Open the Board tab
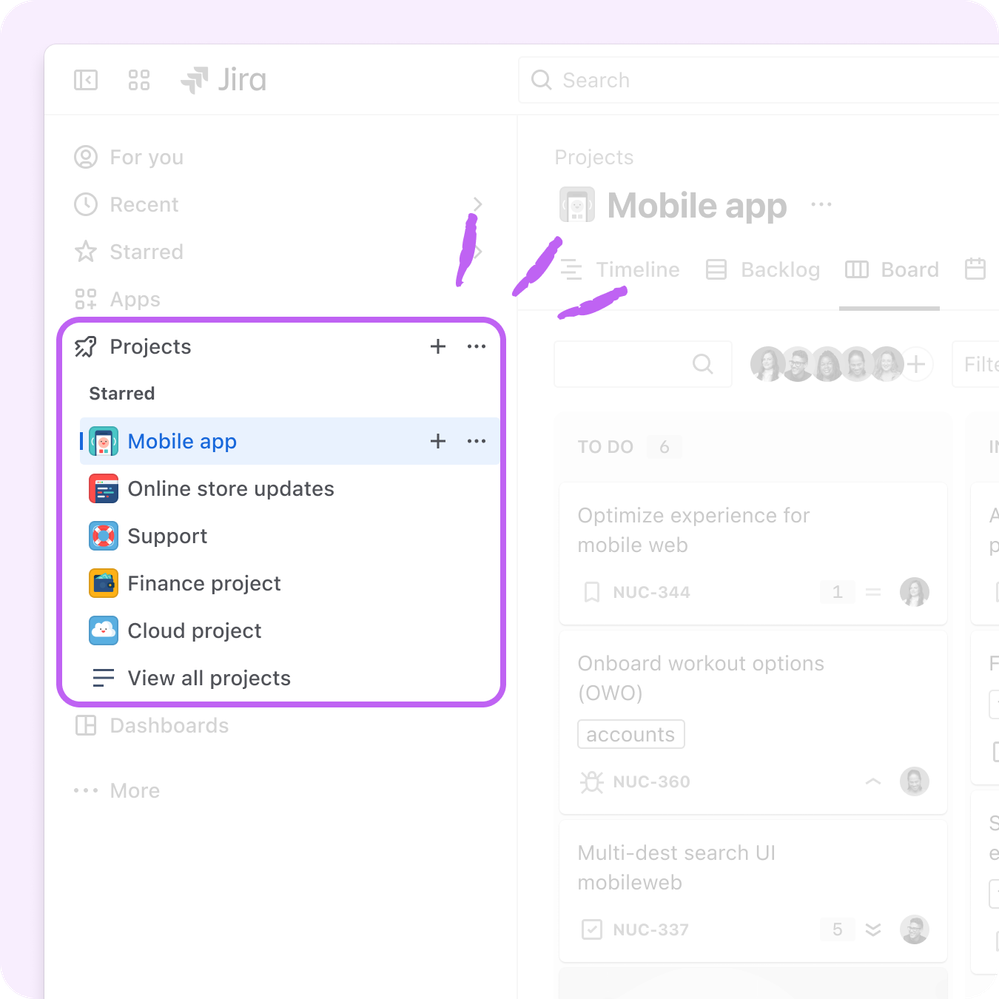The width and height of the screenshot is (999, 999). pyautogui.click(x=891, y=270)
